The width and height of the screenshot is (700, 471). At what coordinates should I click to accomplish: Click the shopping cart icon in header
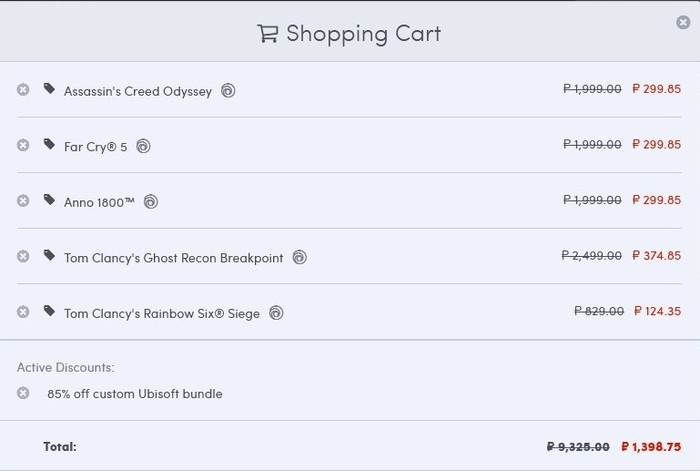pos(267,33)
